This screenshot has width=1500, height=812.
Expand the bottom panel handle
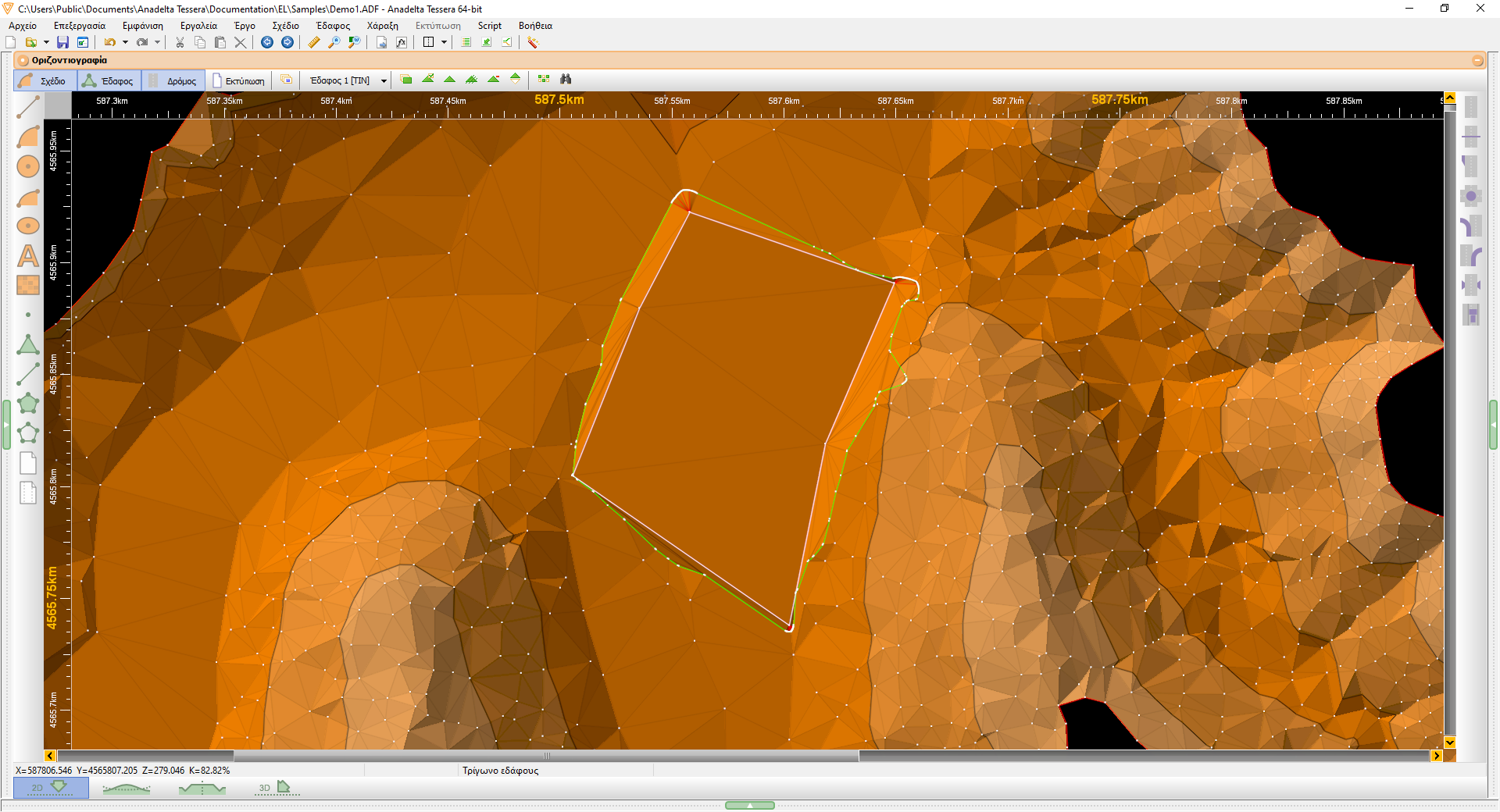749,805
